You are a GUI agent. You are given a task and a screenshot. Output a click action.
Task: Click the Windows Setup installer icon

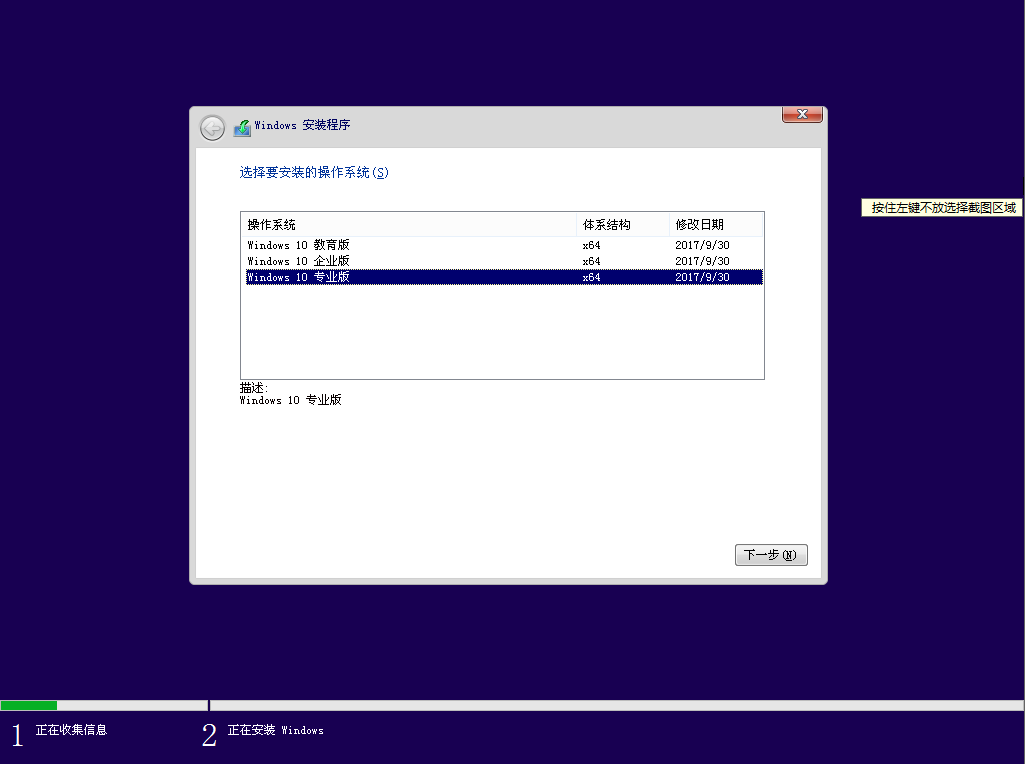(x=242, y=127)
